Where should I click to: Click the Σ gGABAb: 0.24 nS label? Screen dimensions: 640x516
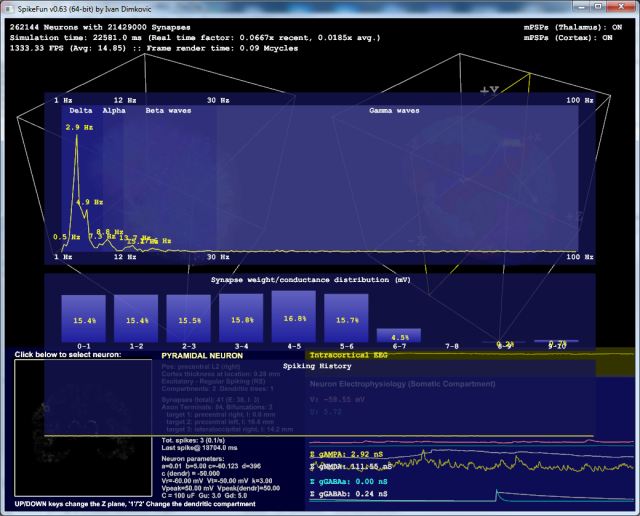pyautogui.click(x=349, y=494)
